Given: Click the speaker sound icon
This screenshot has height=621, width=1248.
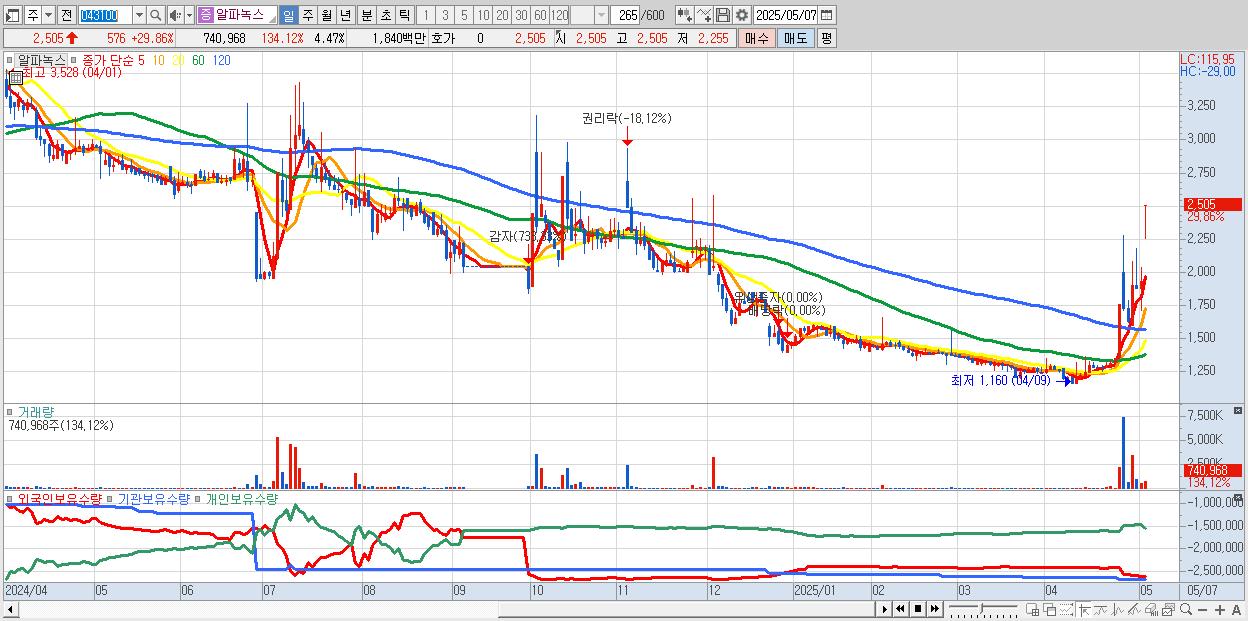Looking at the screenshot, I should [x=174, y=15].
